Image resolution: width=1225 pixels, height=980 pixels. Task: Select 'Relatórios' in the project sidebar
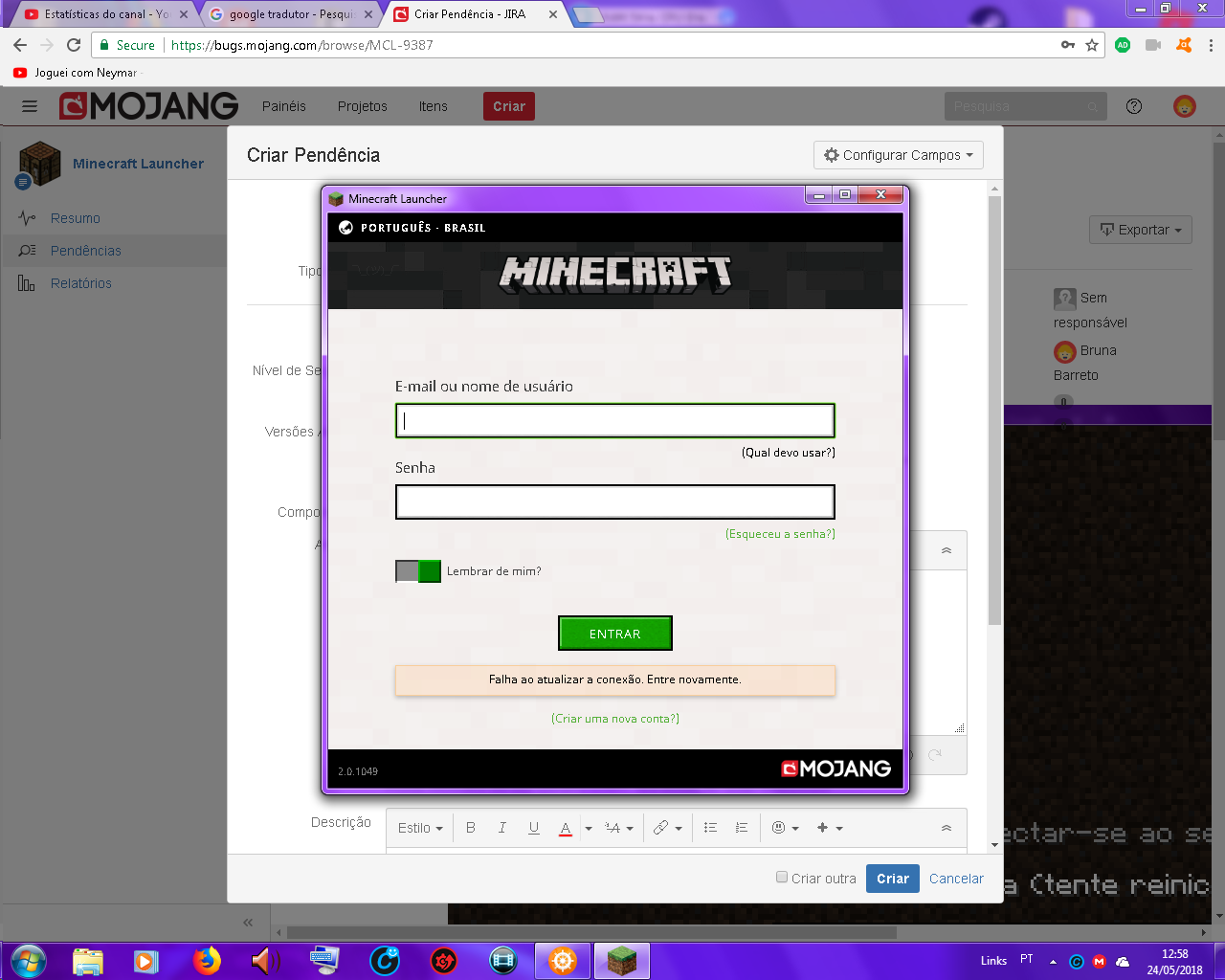click(81, 283)
